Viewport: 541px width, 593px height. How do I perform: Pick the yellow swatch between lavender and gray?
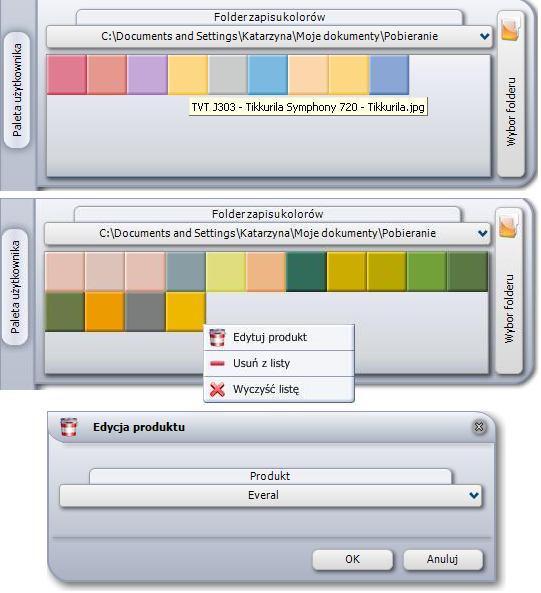188,75
